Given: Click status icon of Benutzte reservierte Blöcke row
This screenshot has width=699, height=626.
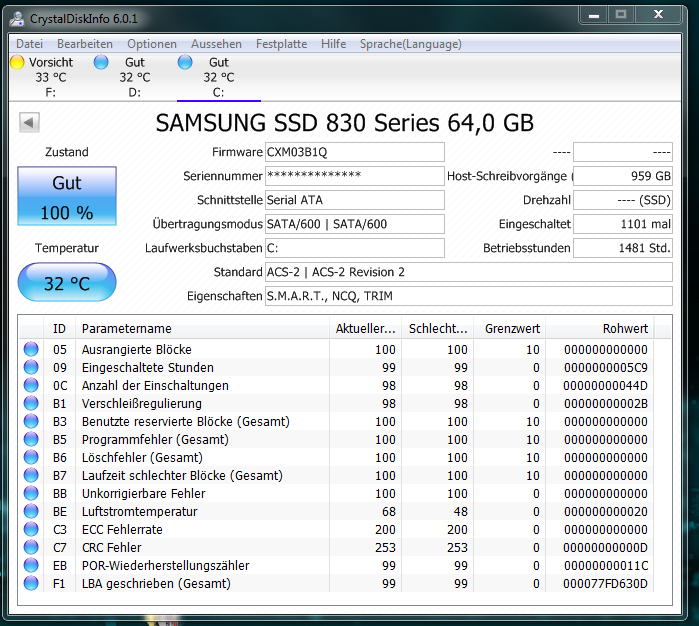Looking at the screenshot, I should (x=31, y=421).
